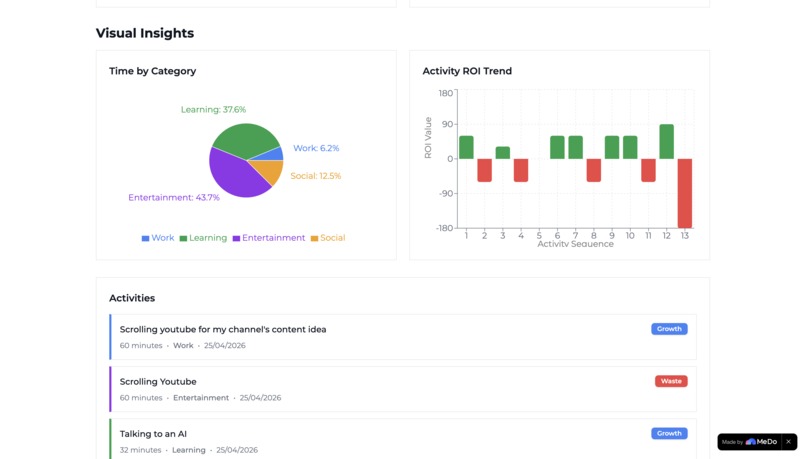Close the Made by MeDo badge
This screenshot has width=806, height=459.
click(x=788, y=442)
